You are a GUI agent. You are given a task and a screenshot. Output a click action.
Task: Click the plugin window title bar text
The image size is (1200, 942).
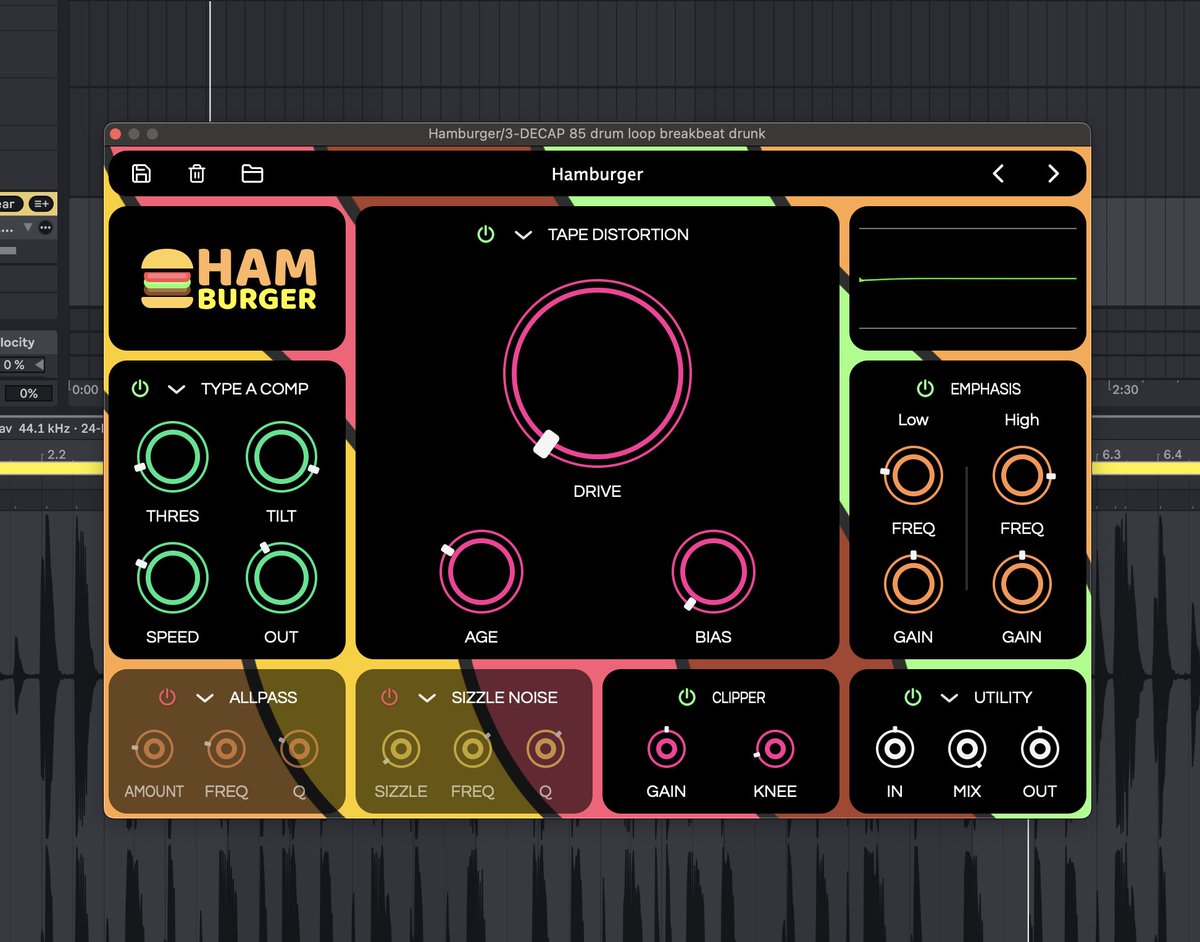597,133
